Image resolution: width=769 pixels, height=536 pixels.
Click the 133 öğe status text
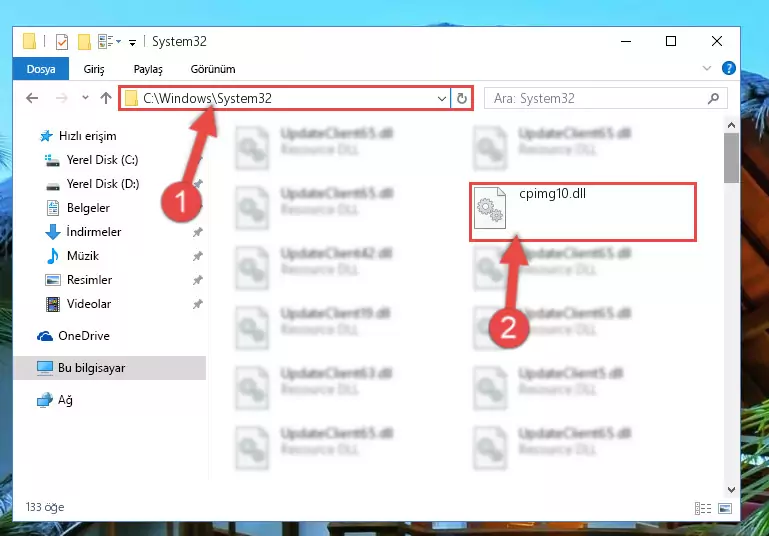(45, 507)
